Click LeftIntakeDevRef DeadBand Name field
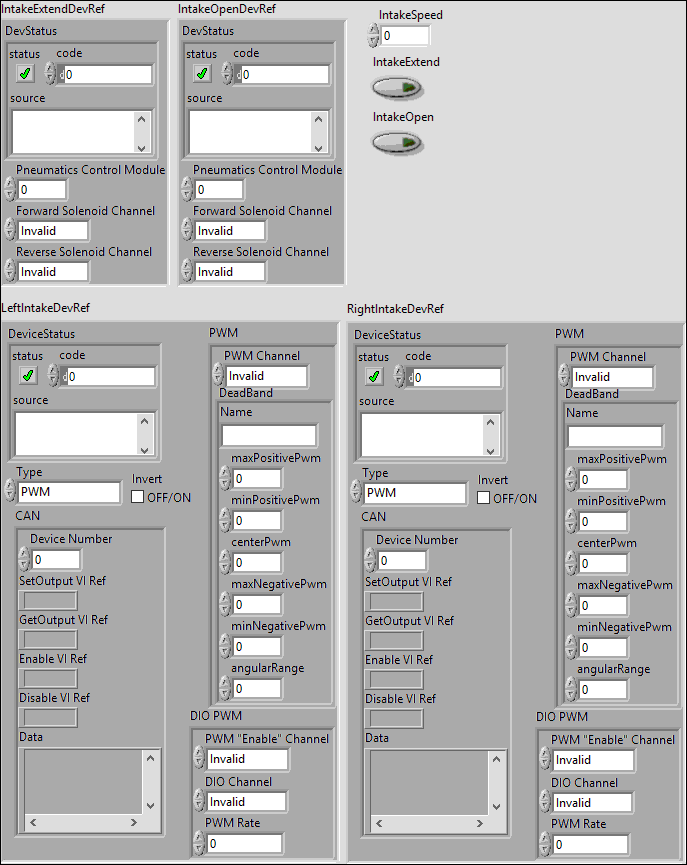687x865 pixels. (x=269, y=435)
